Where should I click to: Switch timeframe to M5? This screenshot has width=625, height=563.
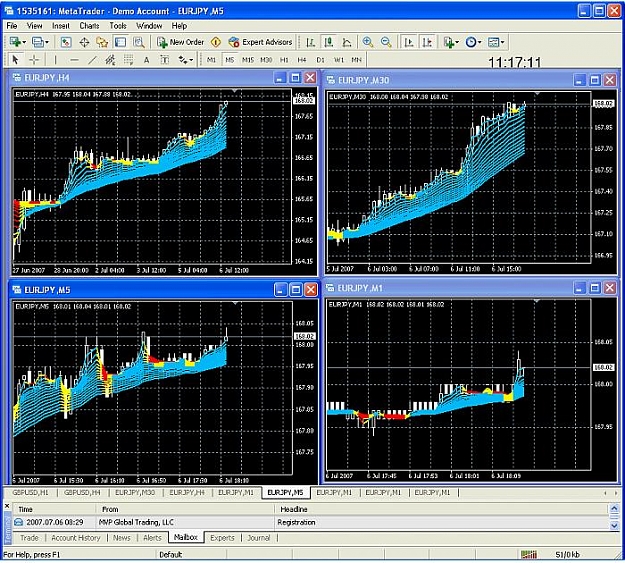230,60
